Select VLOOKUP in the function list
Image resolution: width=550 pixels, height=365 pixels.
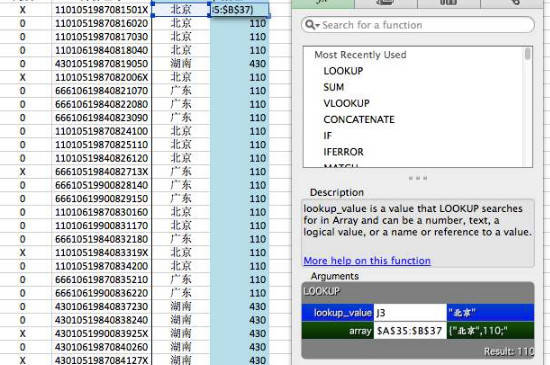(x=346, y=103)
